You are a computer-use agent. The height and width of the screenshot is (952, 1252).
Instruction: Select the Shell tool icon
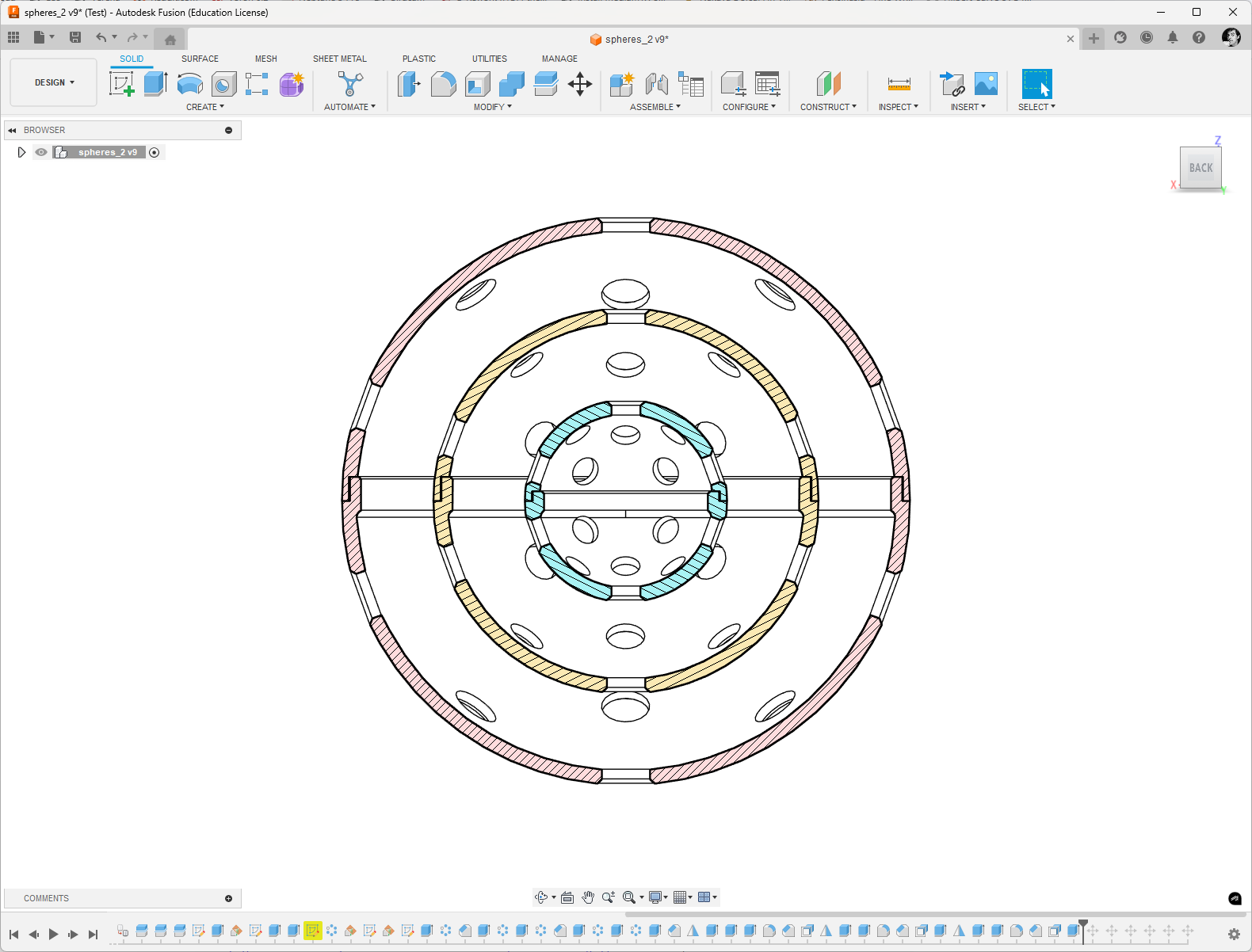[477, 84]
